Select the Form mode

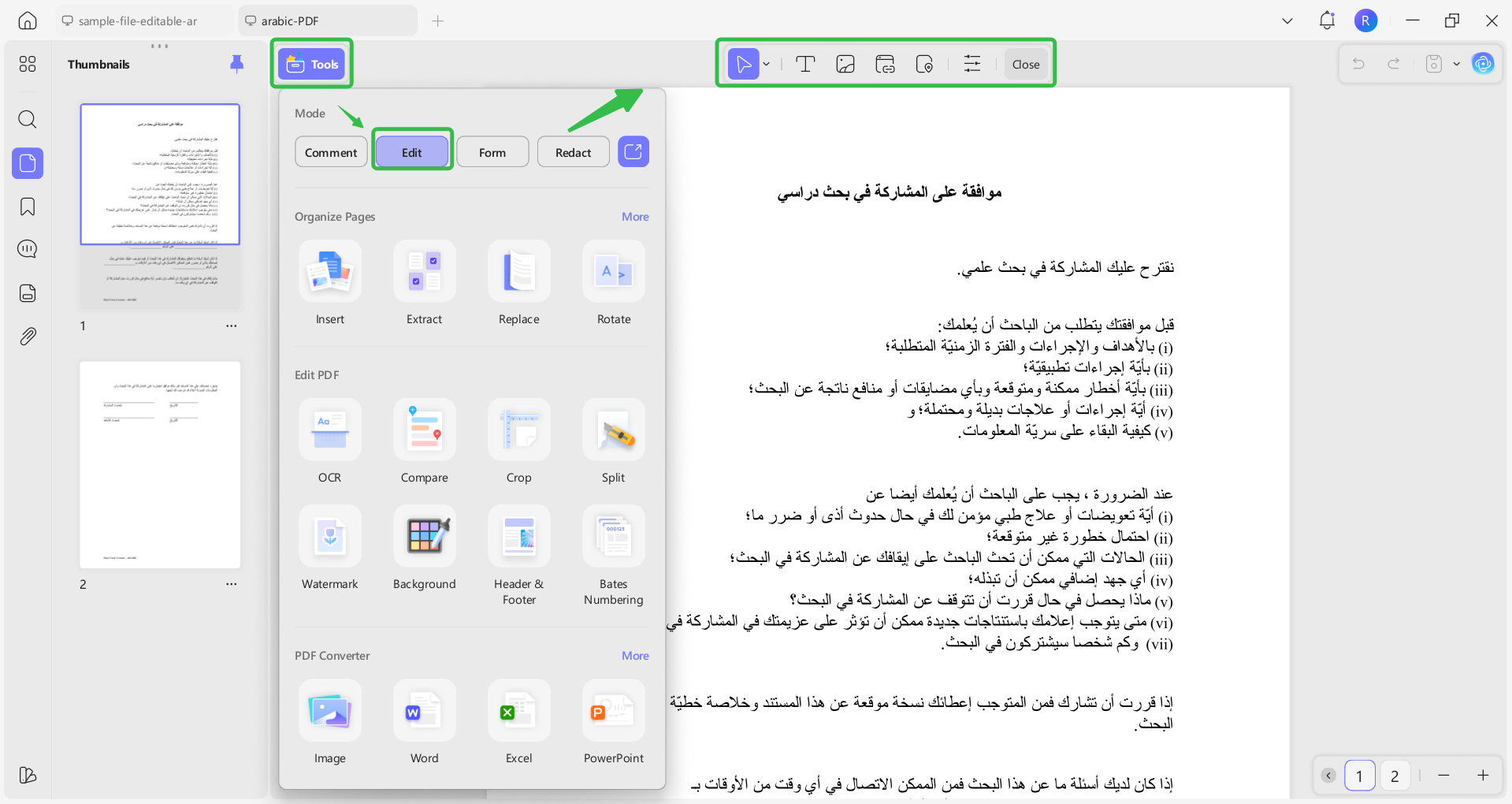click(x=492, y=152)
